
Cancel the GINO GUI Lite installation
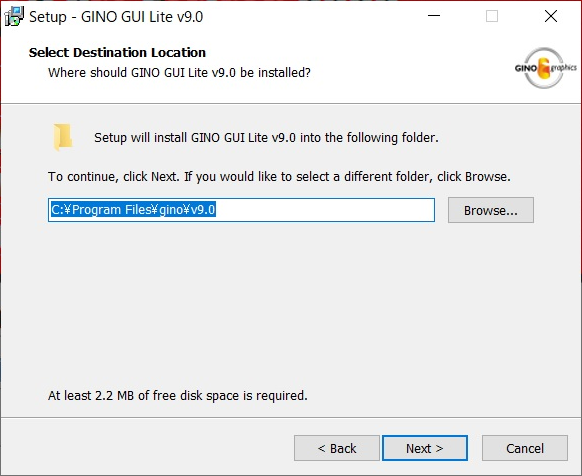(x=525, y=448)
